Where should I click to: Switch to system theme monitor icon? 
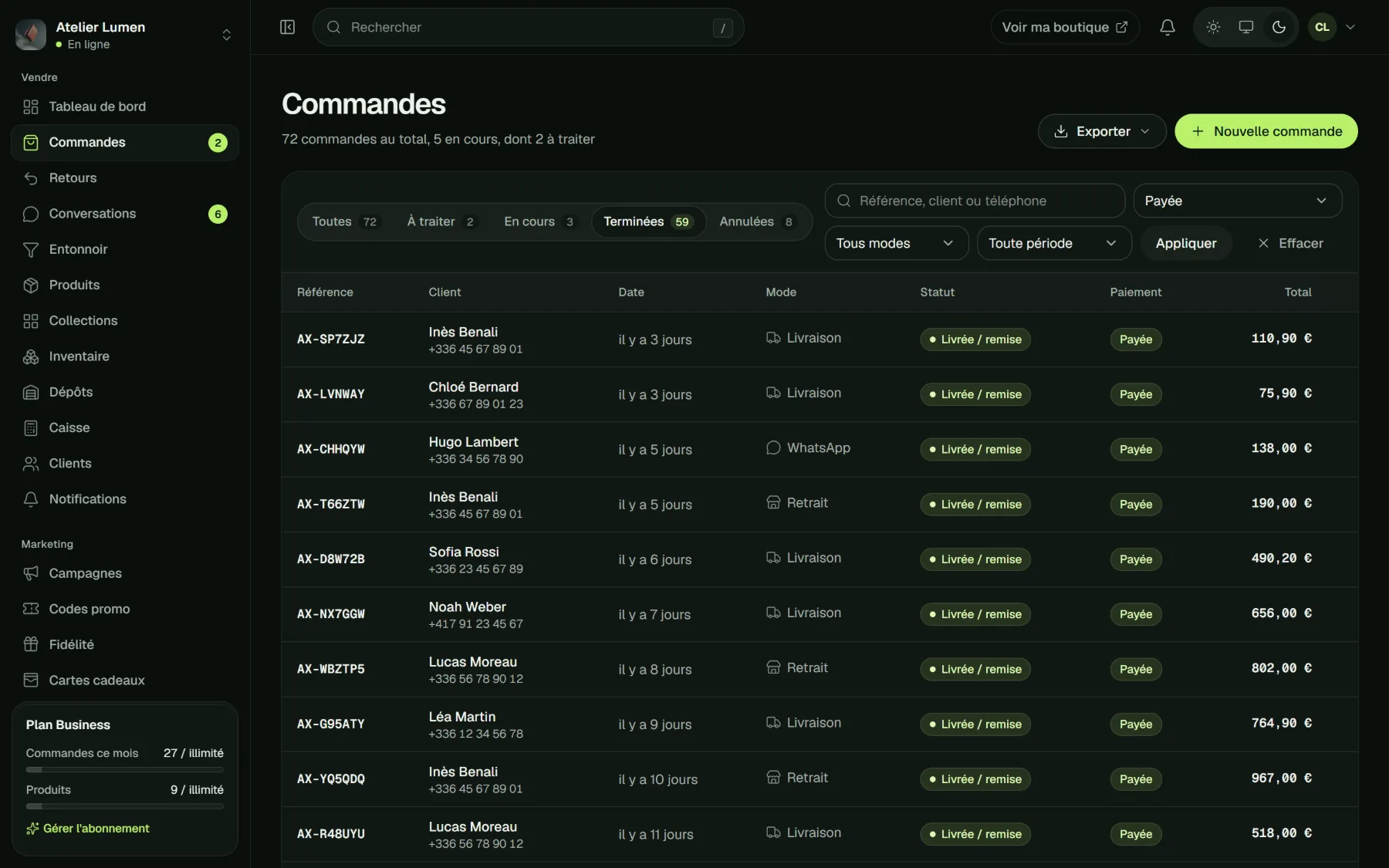tap(1245, 27)
